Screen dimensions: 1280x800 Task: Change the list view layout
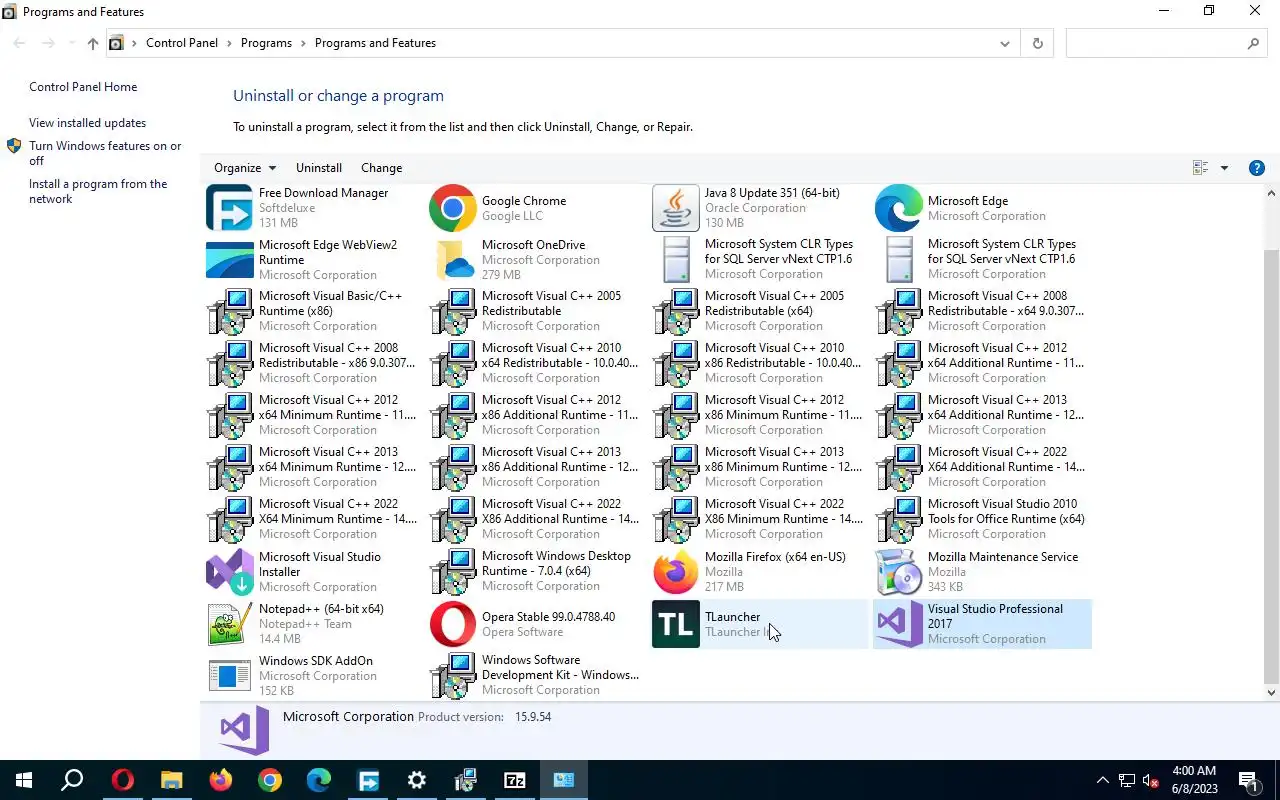(x=1200, y=168)
